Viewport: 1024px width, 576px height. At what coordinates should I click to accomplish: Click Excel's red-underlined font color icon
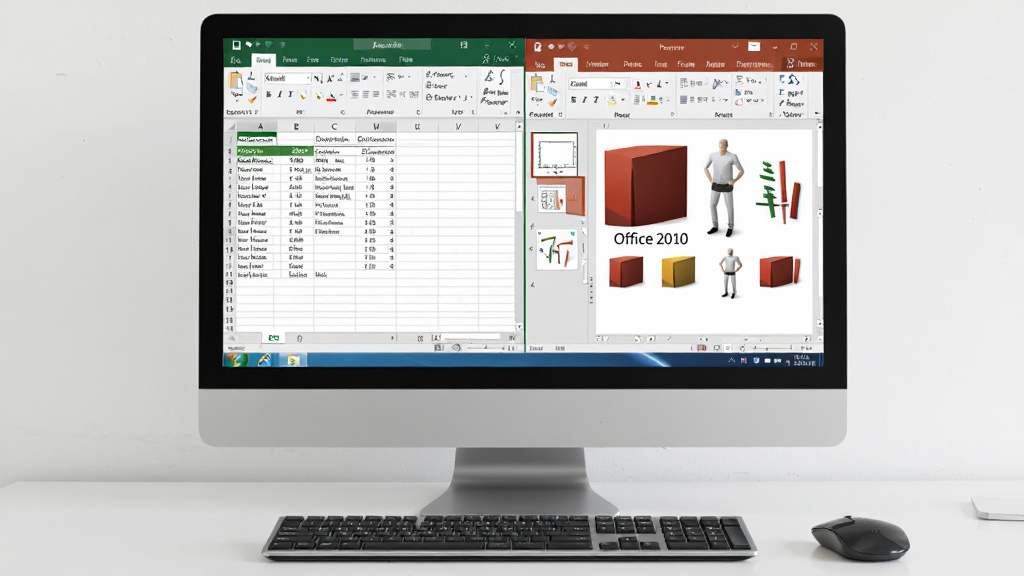click(331, 96)
